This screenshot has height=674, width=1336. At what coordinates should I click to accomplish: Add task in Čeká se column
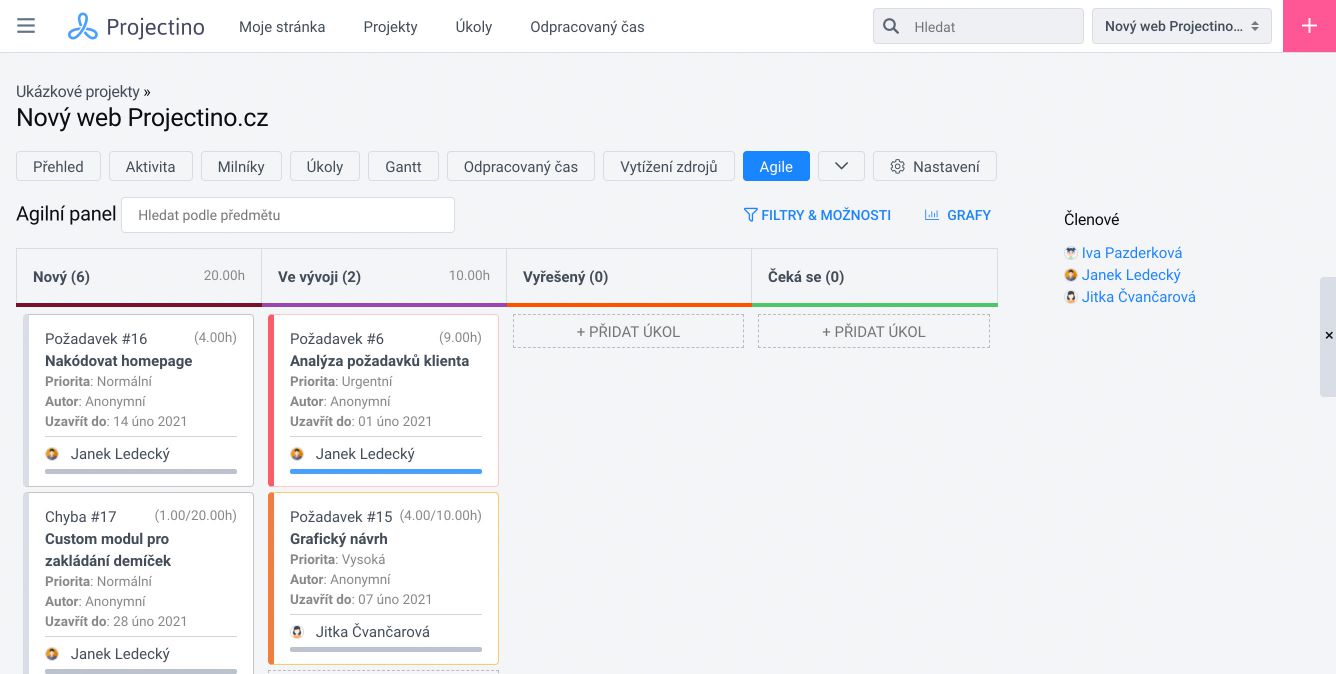[874, 331]
